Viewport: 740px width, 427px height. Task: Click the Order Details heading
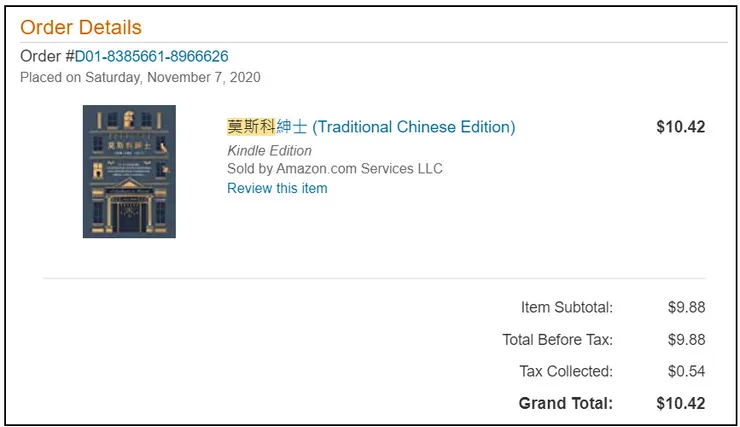(x=81, y=27)
